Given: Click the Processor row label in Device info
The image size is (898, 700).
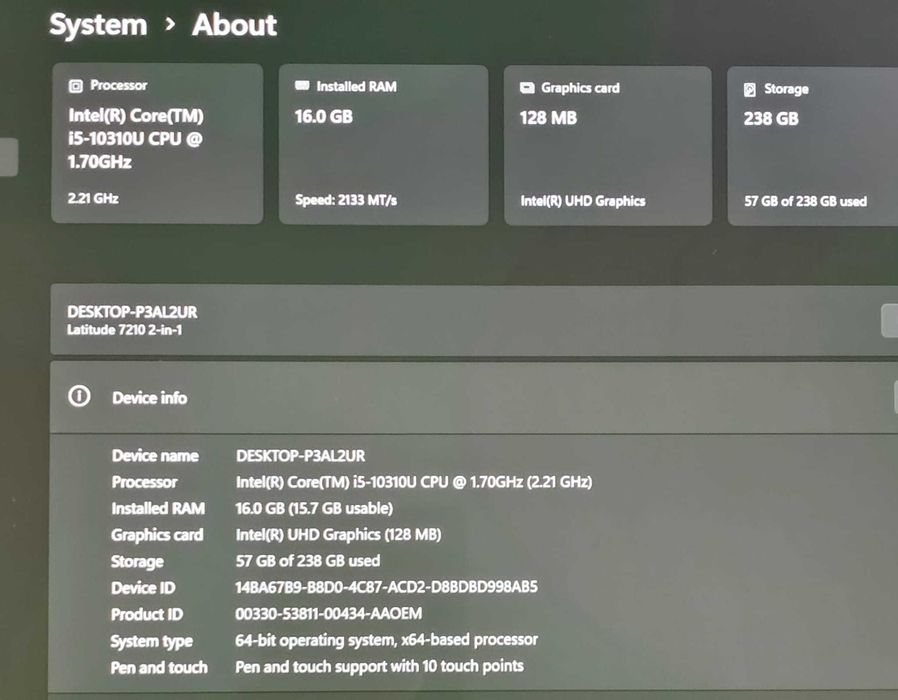Looking at the screenshot, I should coord(144,482).
